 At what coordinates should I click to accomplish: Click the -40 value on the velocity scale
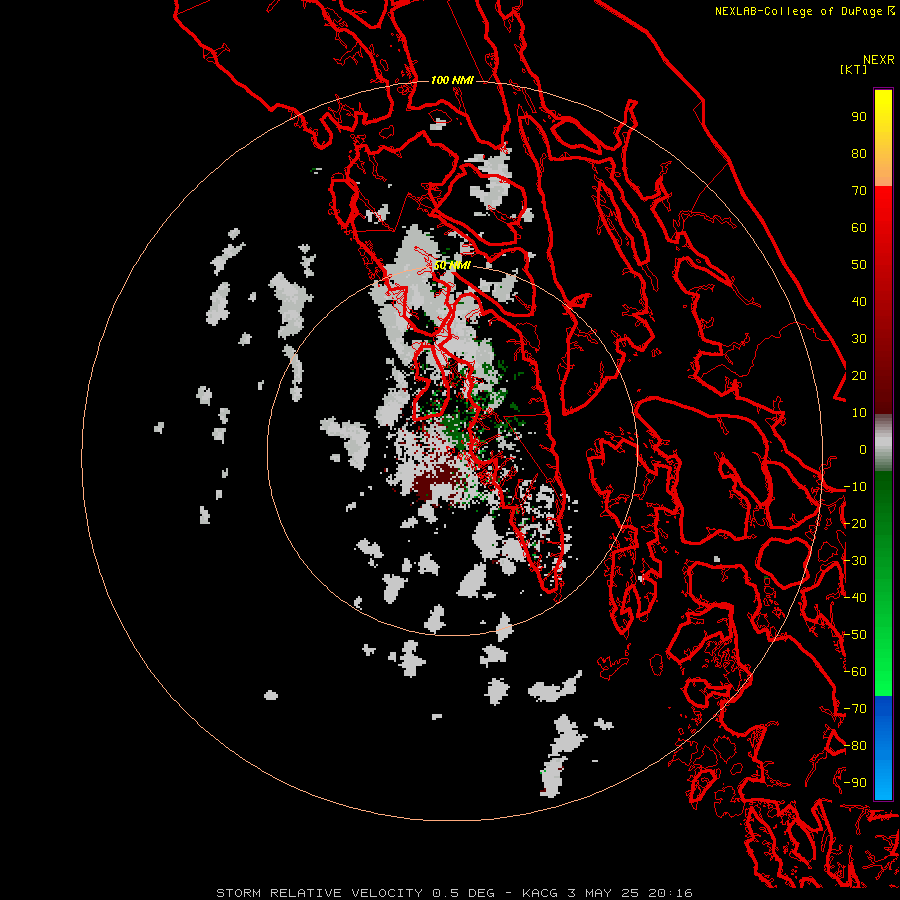tap(855, 598)
